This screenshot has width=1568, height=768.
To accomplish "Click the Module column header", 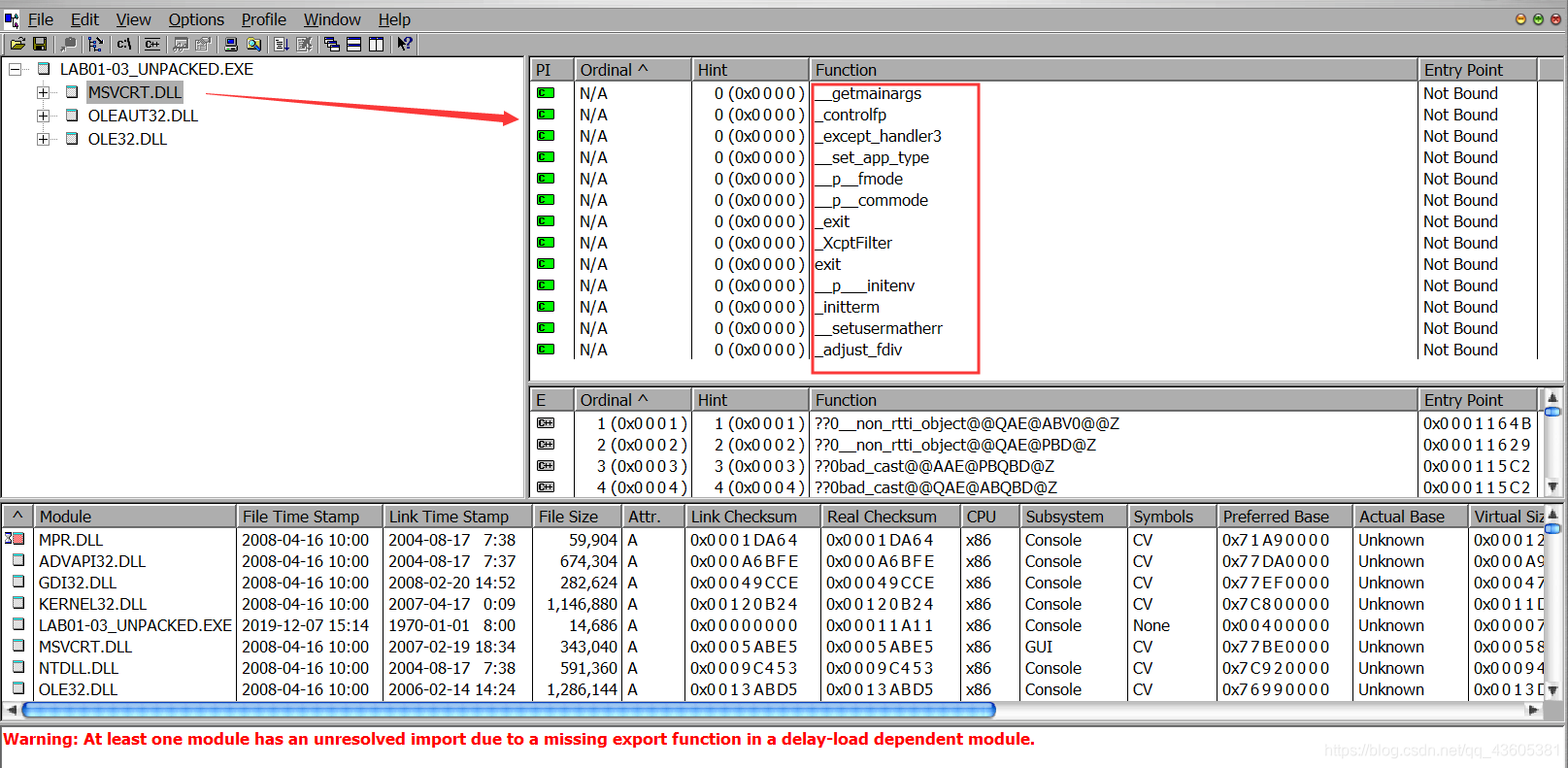I will pos(136,517).
